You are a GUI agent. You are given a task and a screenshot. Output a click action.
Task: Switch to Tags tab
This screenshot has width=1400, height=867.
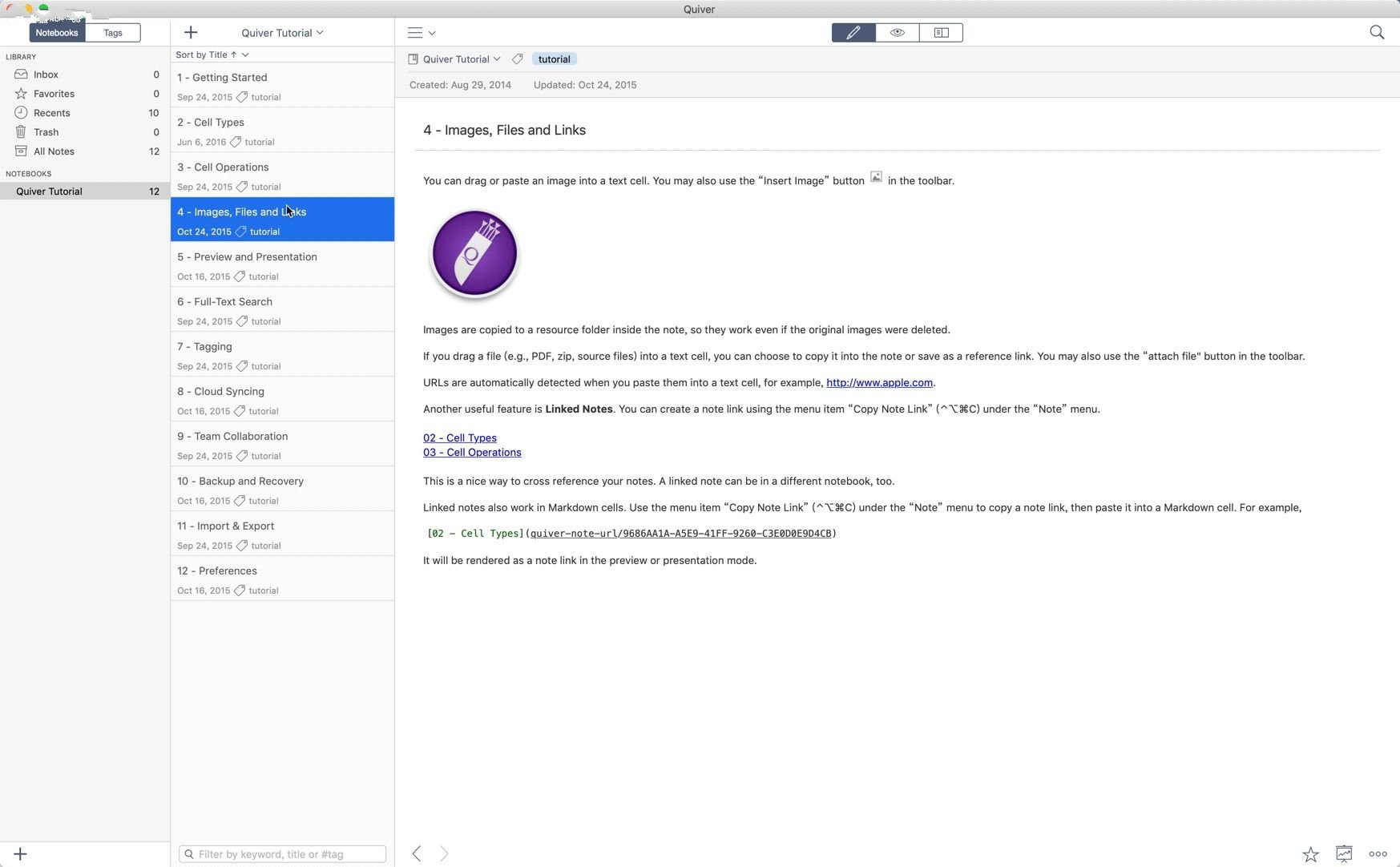tap(113, 33)
